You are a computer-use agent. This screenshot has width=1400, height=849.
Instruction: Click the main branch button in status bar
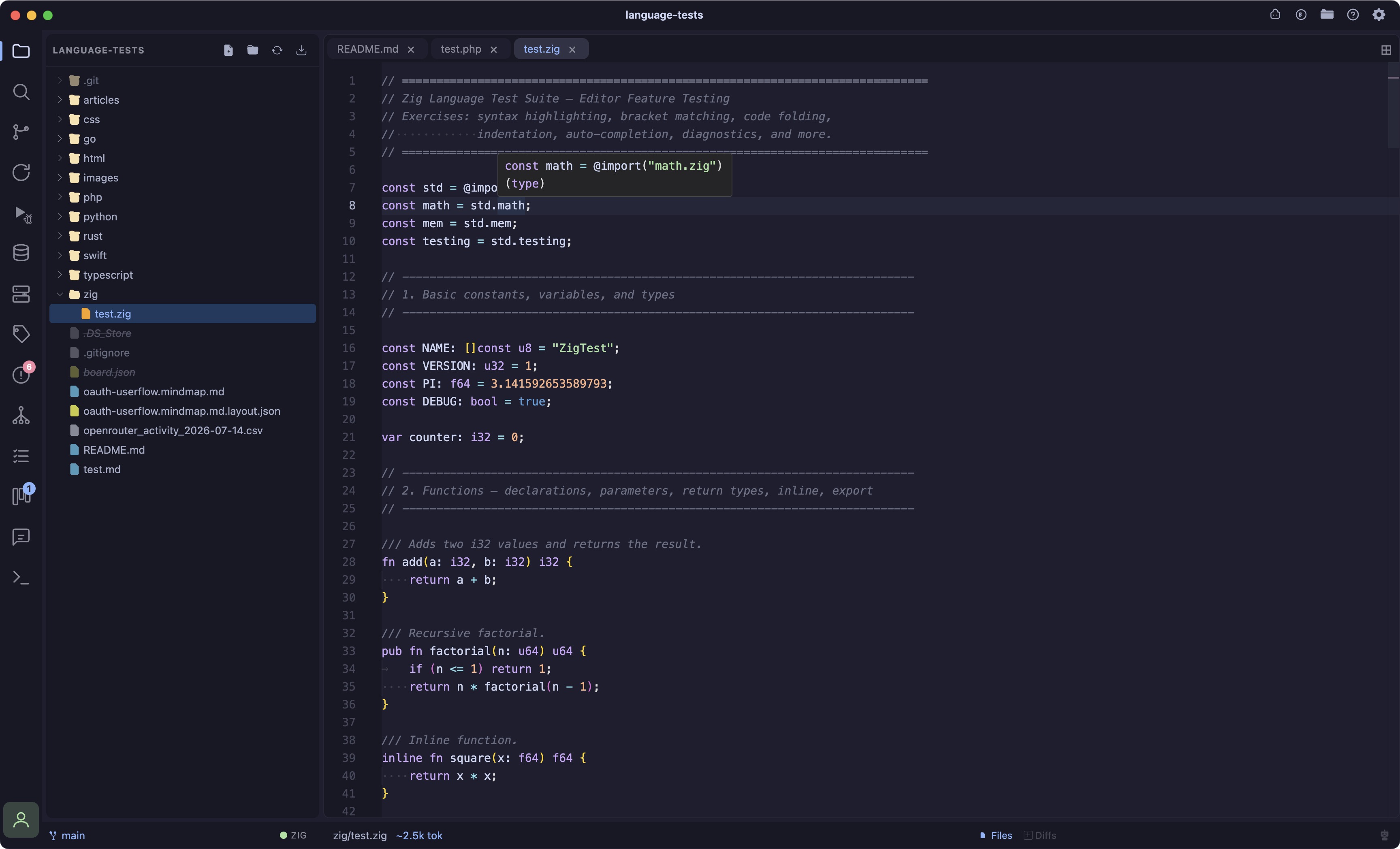tap(67, 835)
